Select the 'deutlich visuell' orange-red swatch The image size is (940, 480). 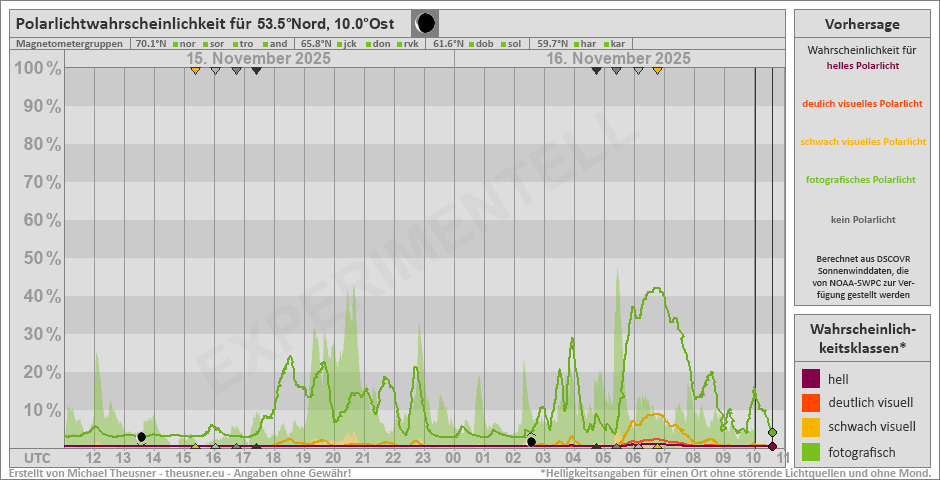click(812, 403)
